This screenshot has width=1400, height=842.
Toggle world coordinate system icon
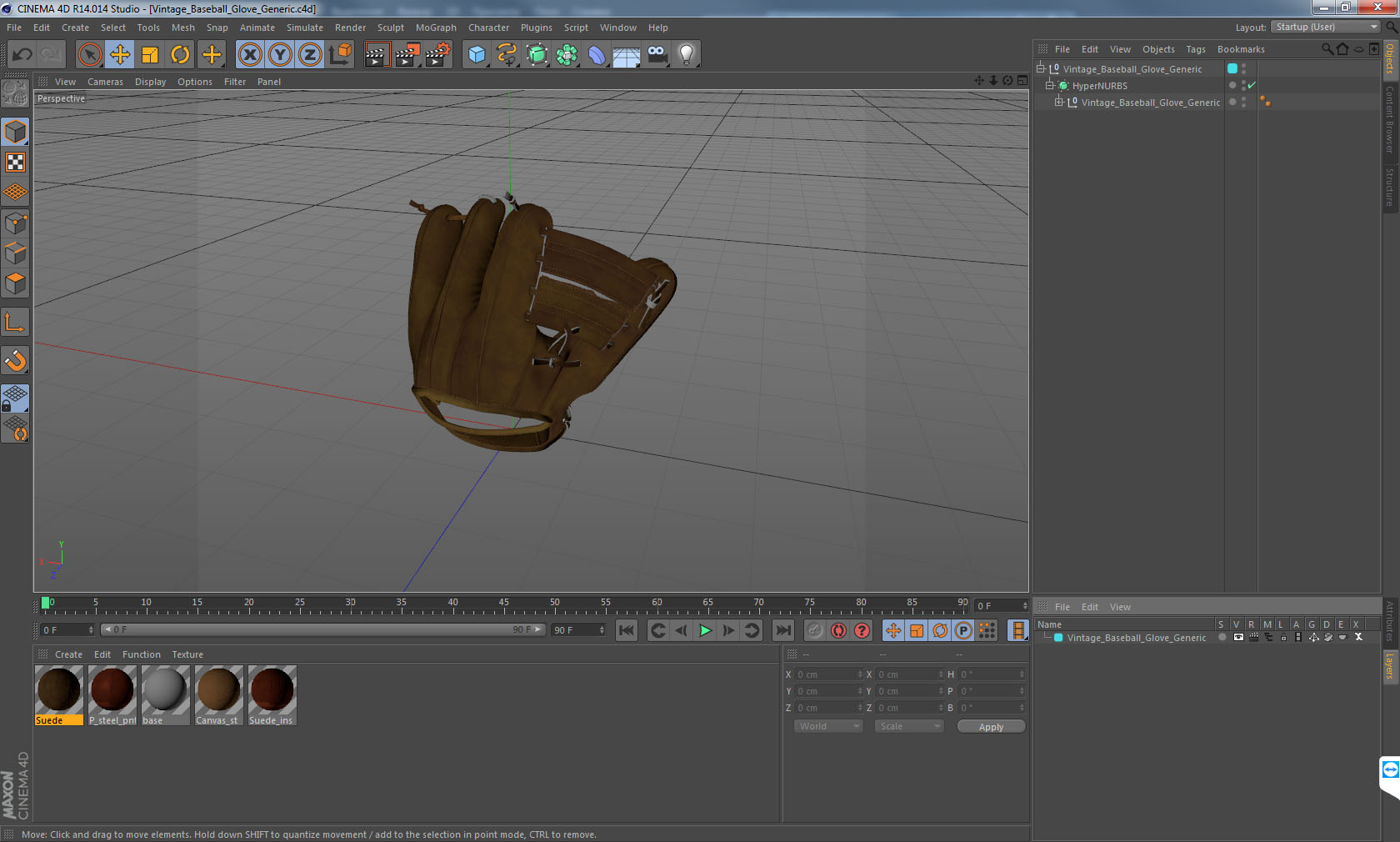pyautogui.click(x=340, y=55)
